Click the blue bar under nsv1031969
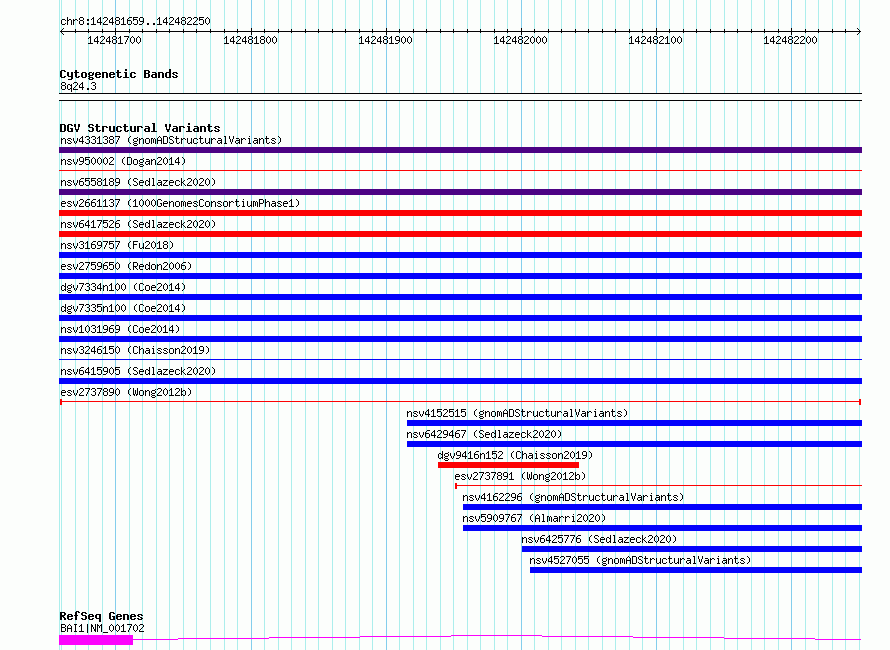Screen dimensions: 890x650 460,339
